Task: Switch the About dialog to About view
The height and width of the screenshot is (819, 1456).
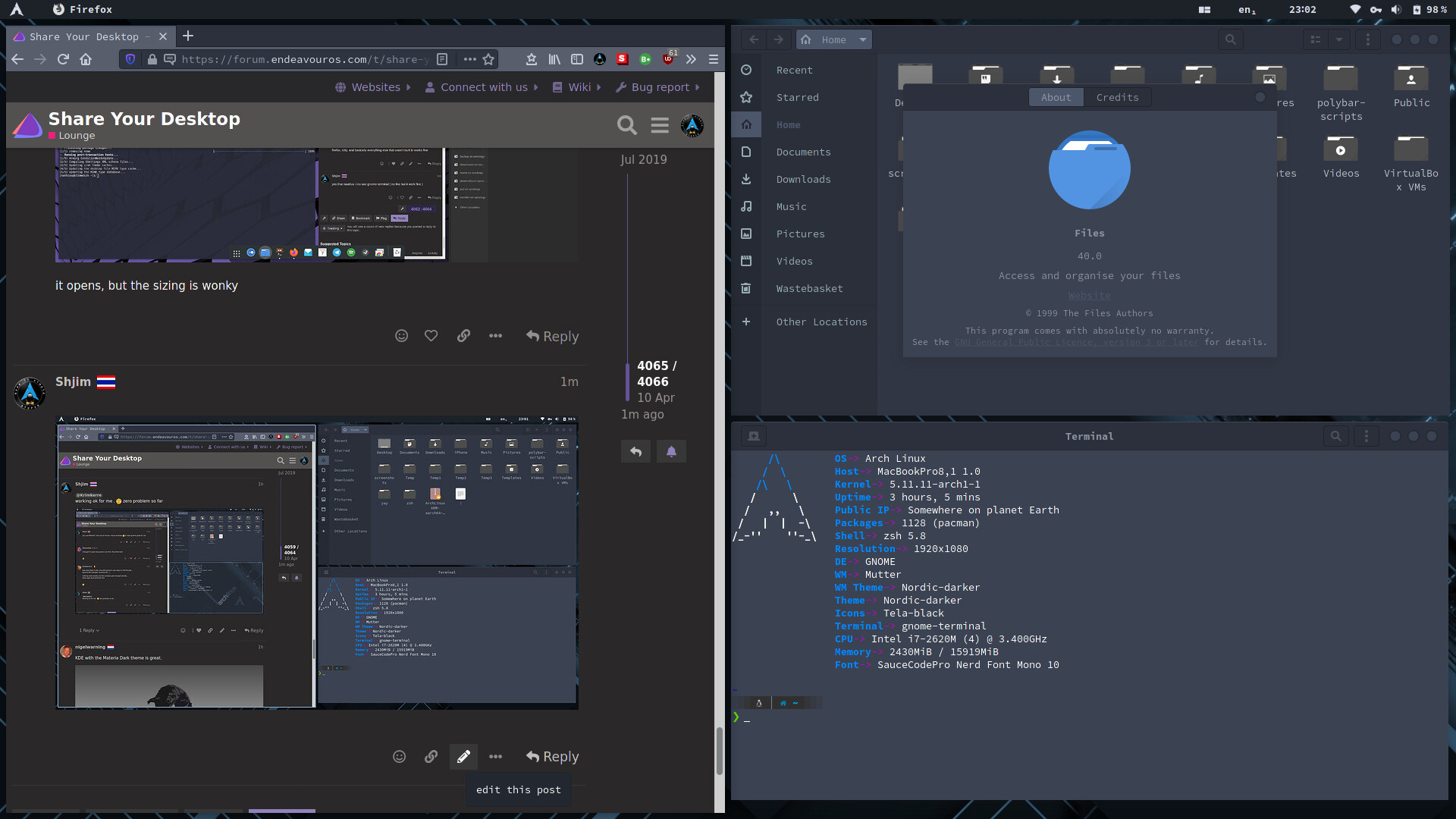Action: [x=1056, y=97]
